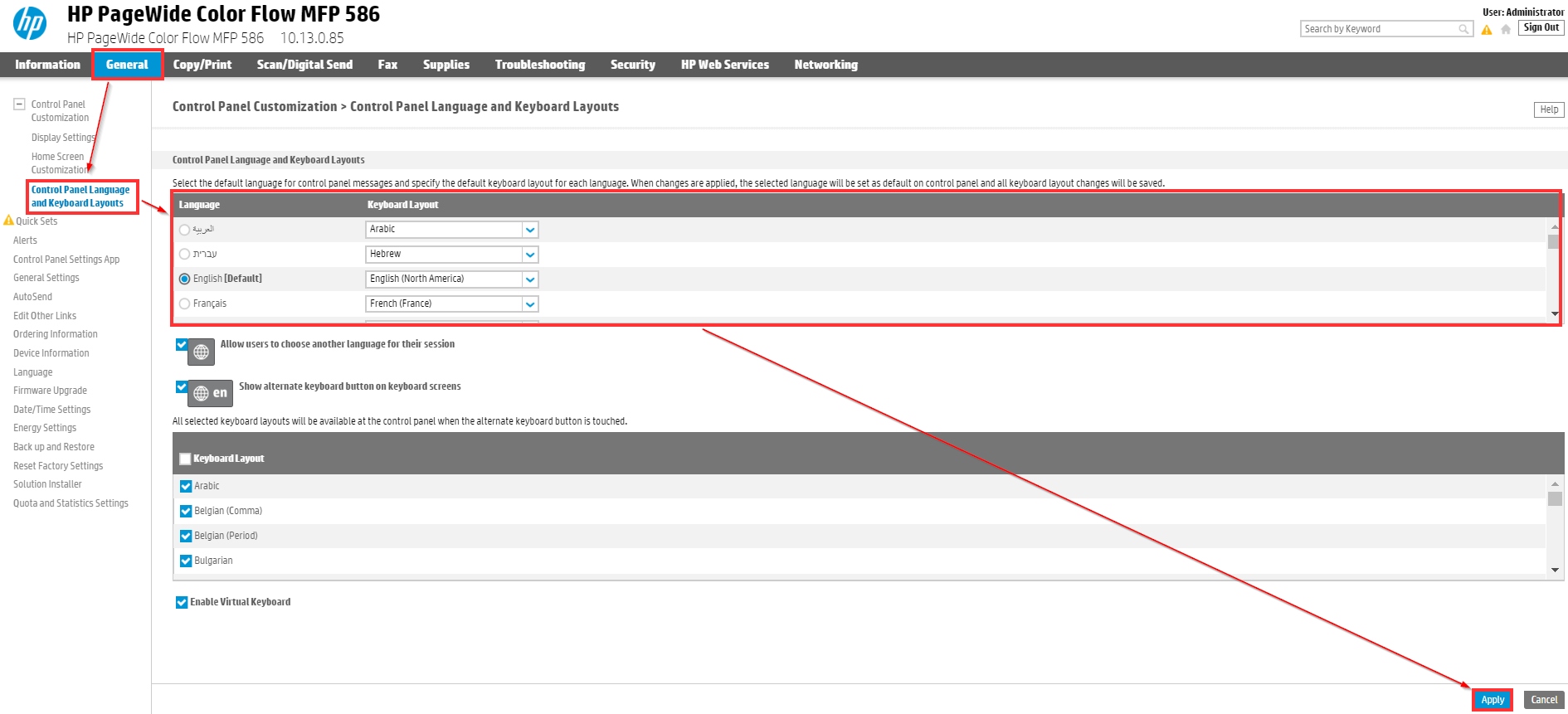Click the HP logo icon
Screen dimensions: 1568x714
[30, 23]
